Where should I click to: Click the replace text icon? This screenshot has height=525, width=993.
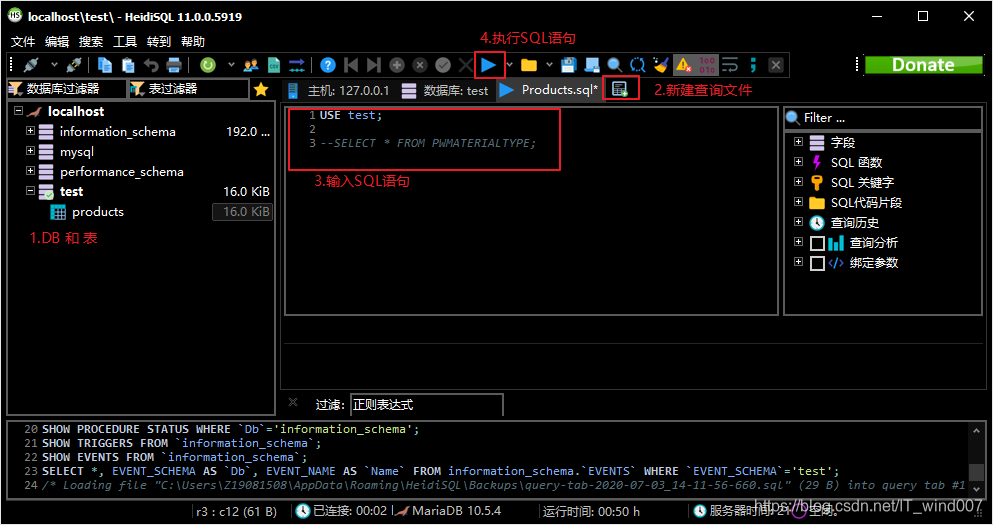click(x=637, y=65)
